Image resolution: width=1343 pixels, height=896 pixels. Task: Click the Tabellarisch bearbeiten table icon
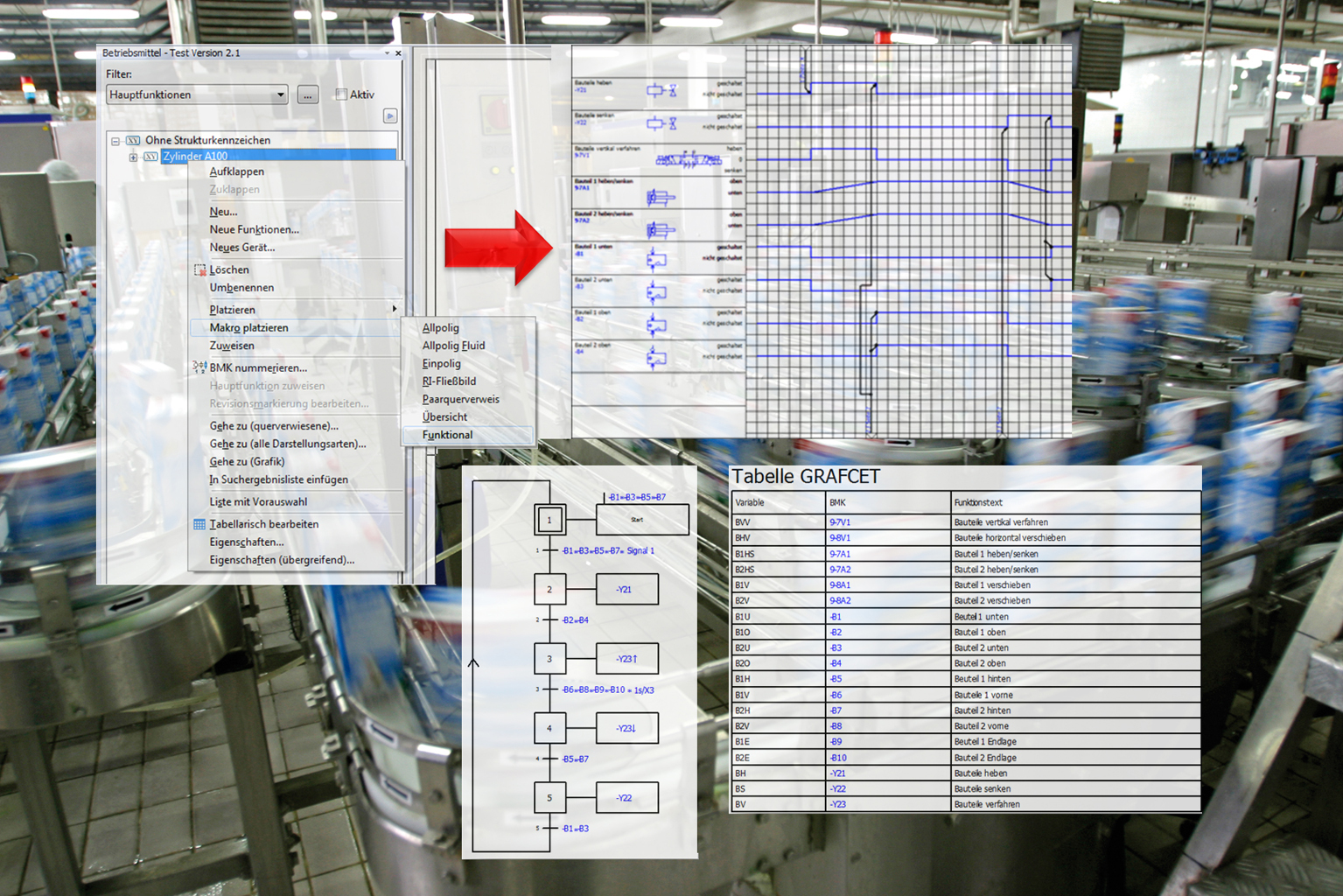(x=199, y=524)
